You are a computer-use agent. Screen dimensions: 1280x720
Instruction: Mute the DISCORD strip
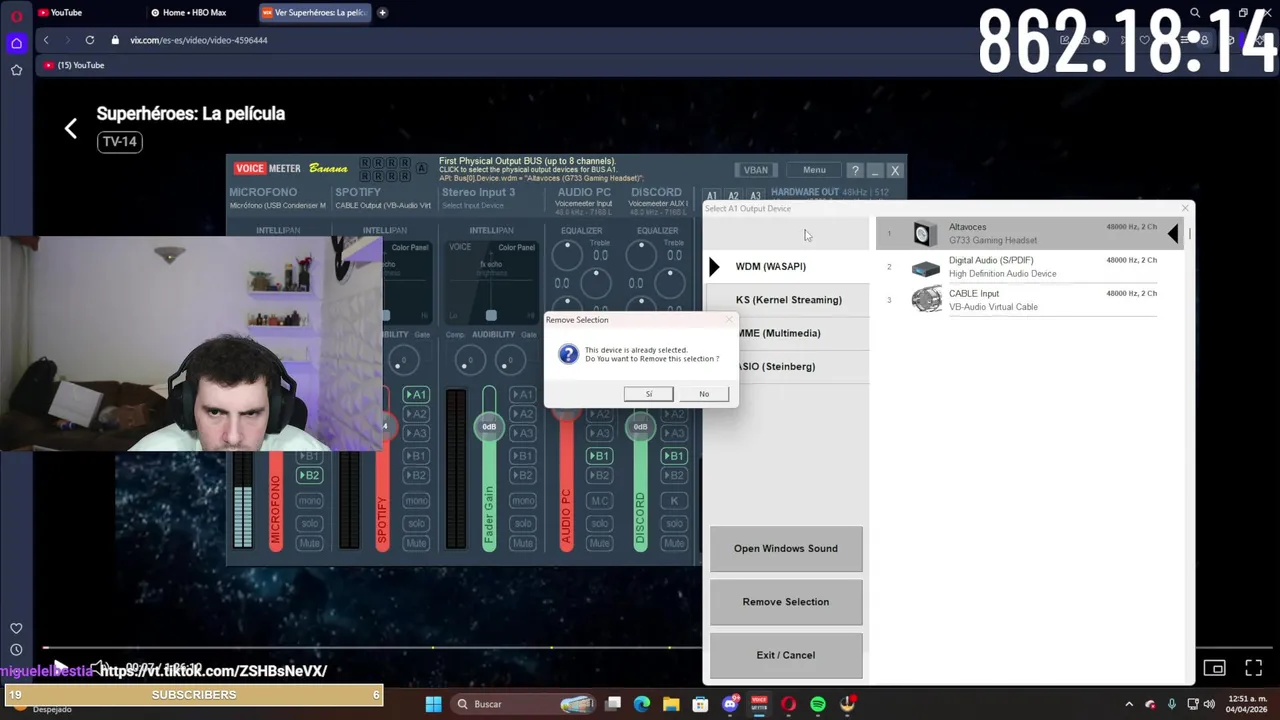[x=674, y=543]
